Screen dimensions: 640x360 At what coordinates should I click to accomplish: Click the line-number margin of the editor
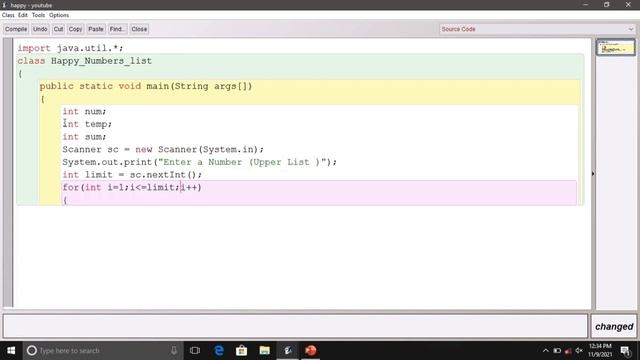8,173
